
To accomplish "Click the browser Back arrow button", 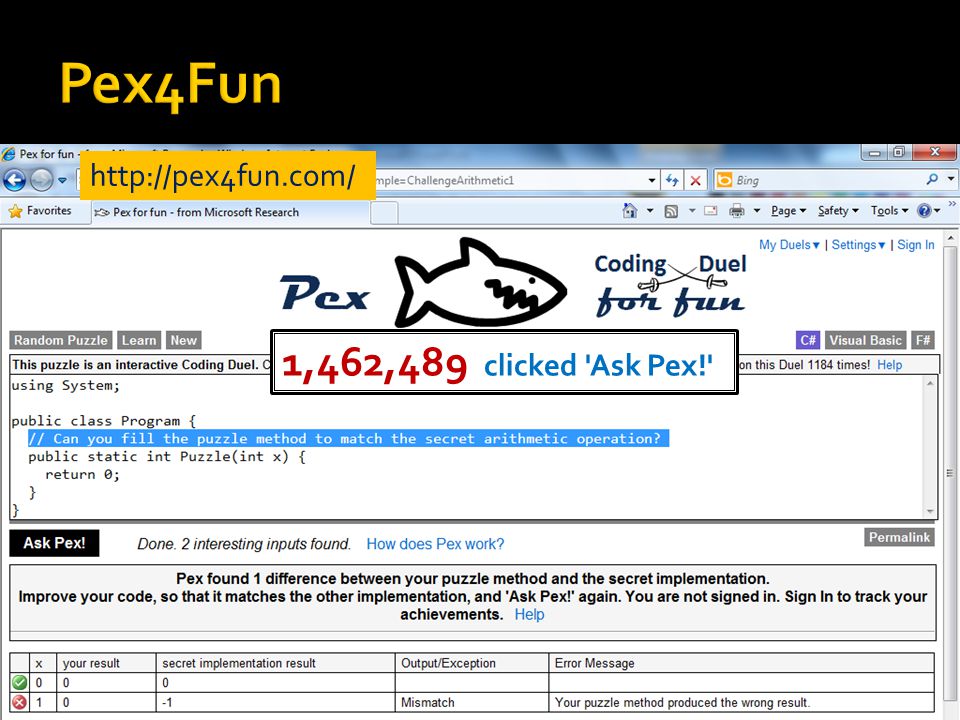I will pyautogui.click(x=14, y=180).
